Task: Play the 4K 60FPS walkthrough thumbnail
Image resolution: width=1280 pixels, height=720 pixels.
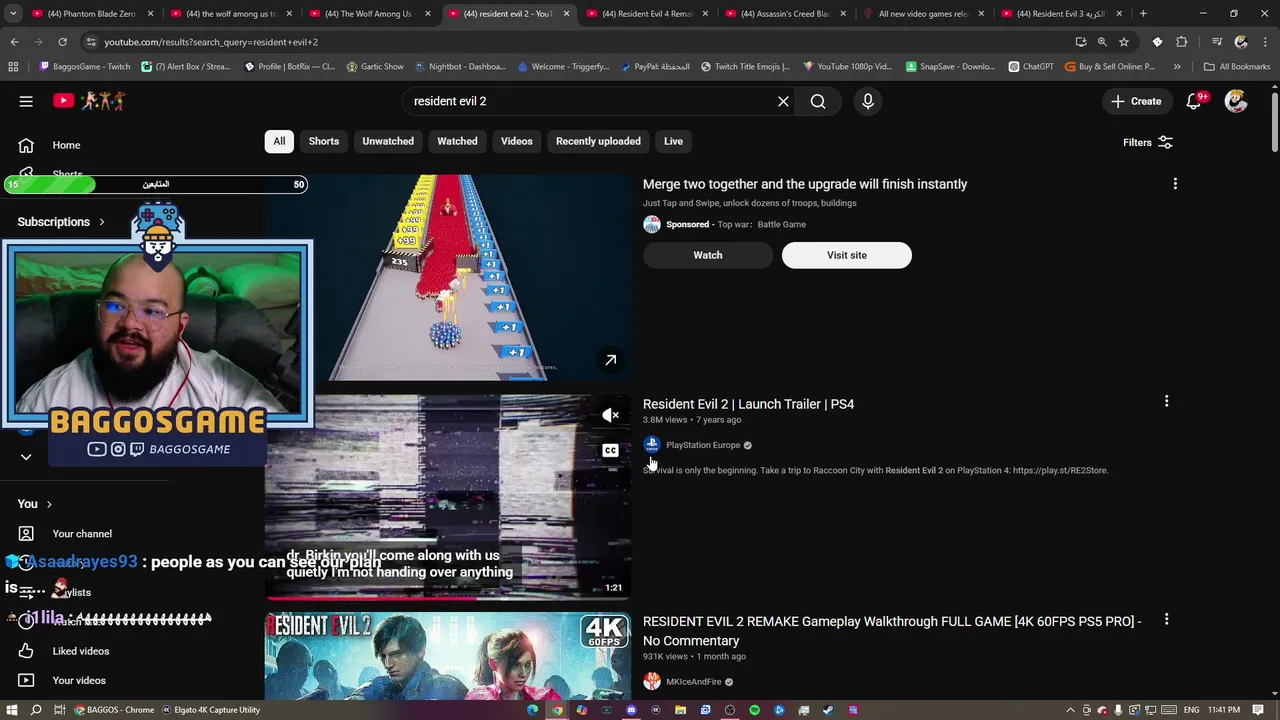Action: 448,656
